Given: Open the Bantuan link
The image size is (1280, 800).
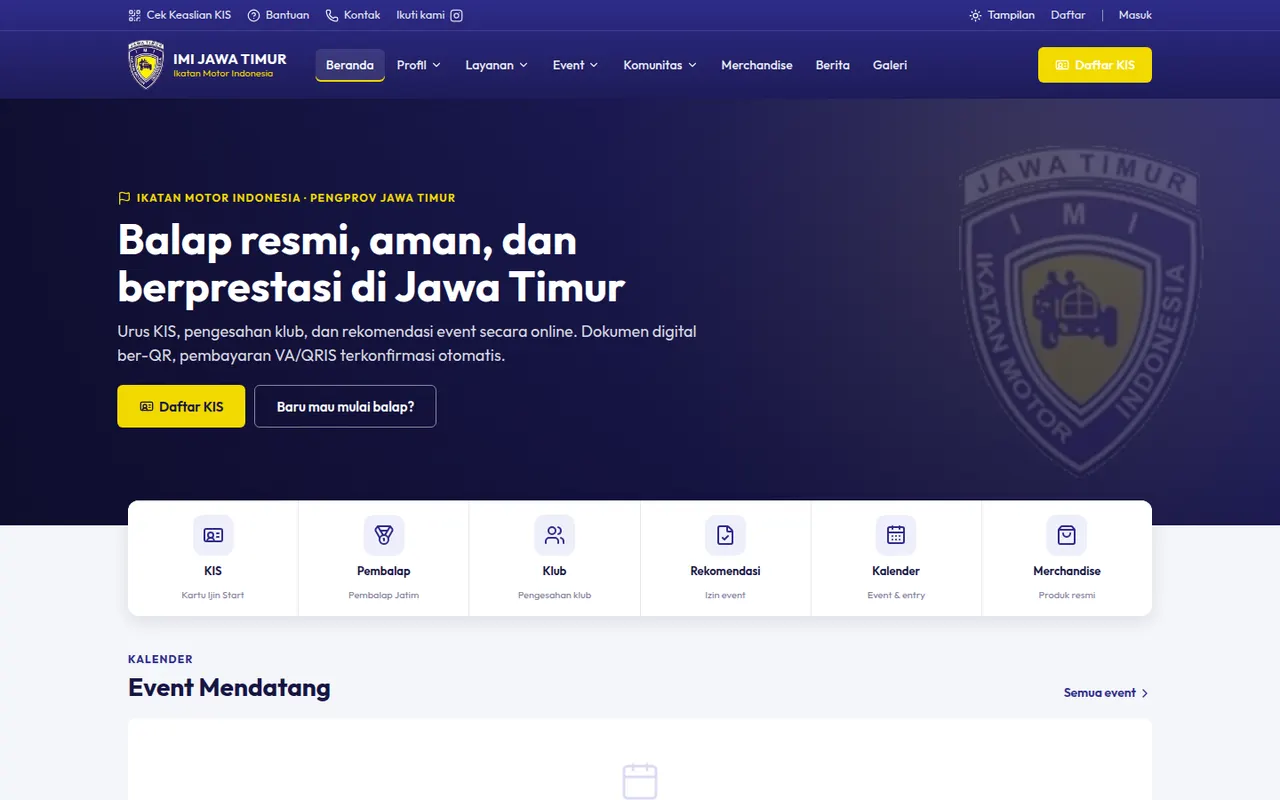Looking at the screenshot, I should (x=278, y=15).
